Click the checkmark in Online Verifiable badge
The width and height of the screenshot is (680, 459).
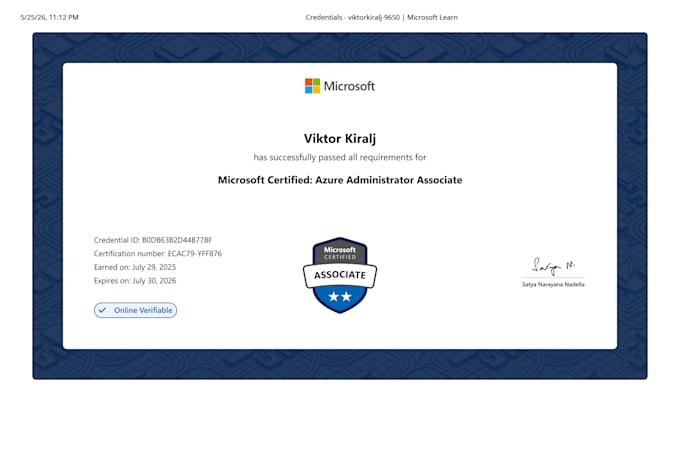coord(102,310)
